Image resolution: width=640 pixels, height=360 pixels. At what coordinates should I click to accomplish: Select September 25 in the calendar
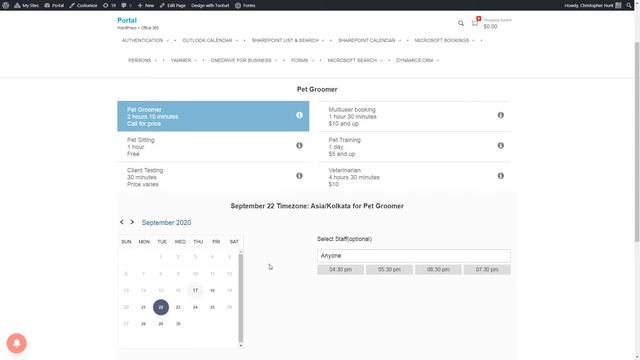coord(212,307)
